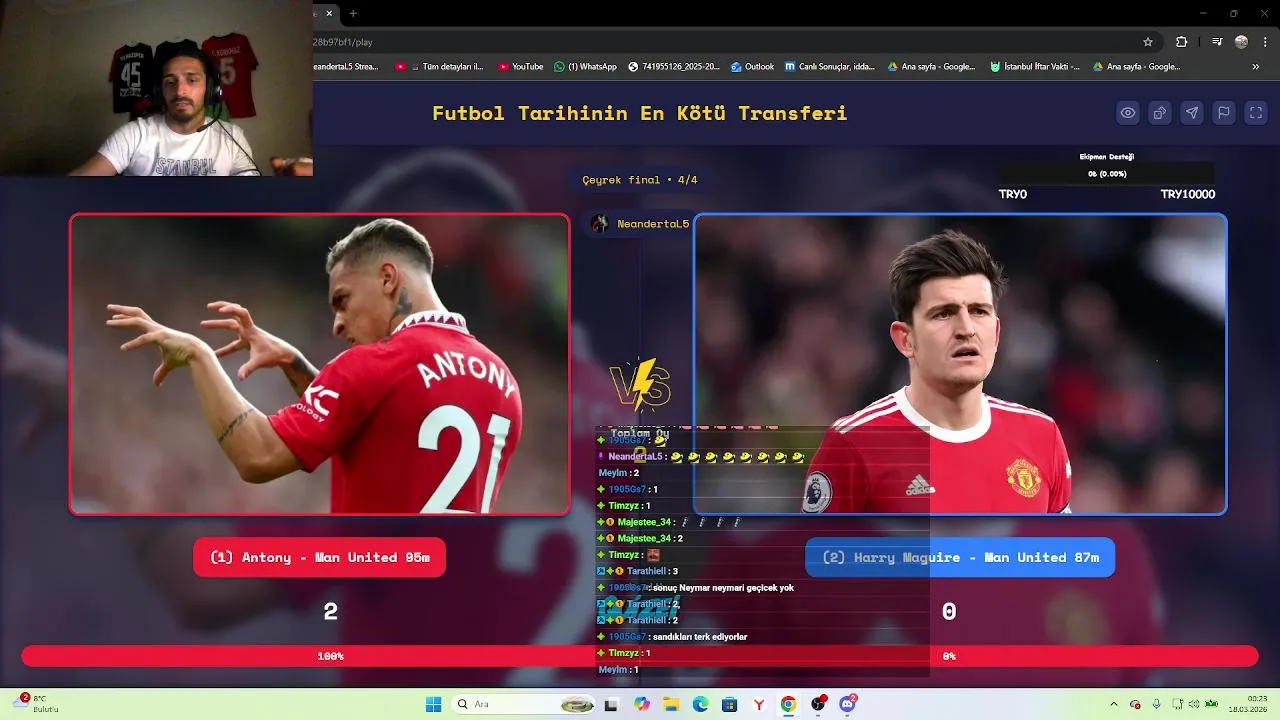Open Yandex browser from the taskbar
The image size is (1280, 720).
[x=759, y=704]
